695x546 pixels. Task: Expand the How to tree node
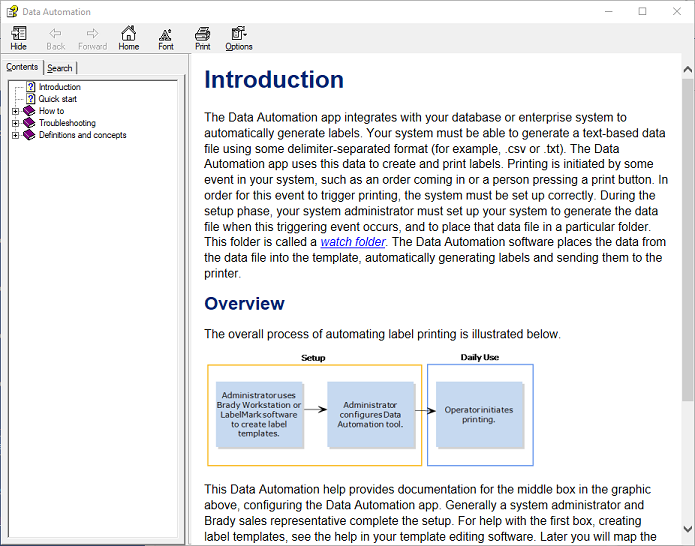coord(15,111)
